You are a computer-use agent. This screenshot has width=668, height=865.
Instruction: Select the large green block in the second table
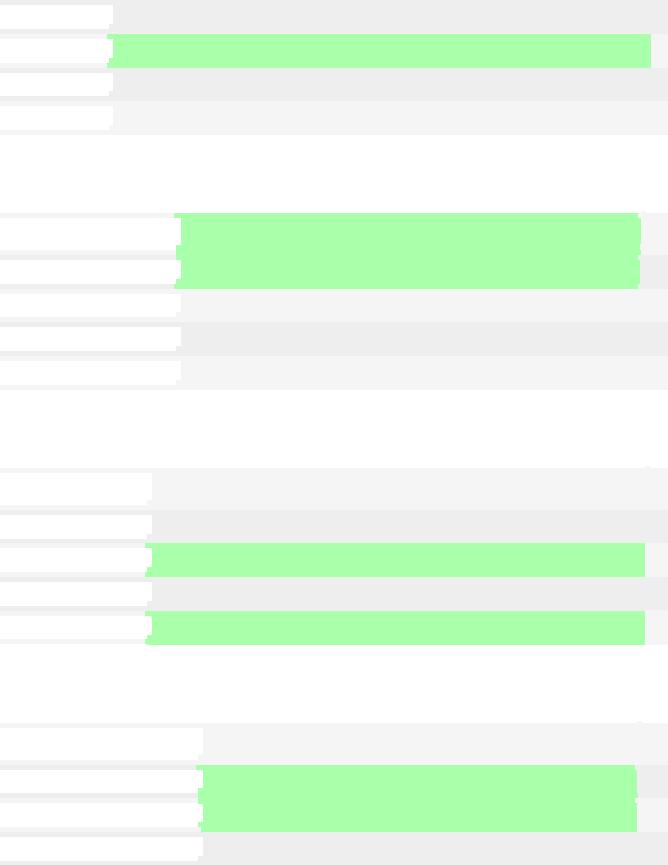tap(408, 250)
